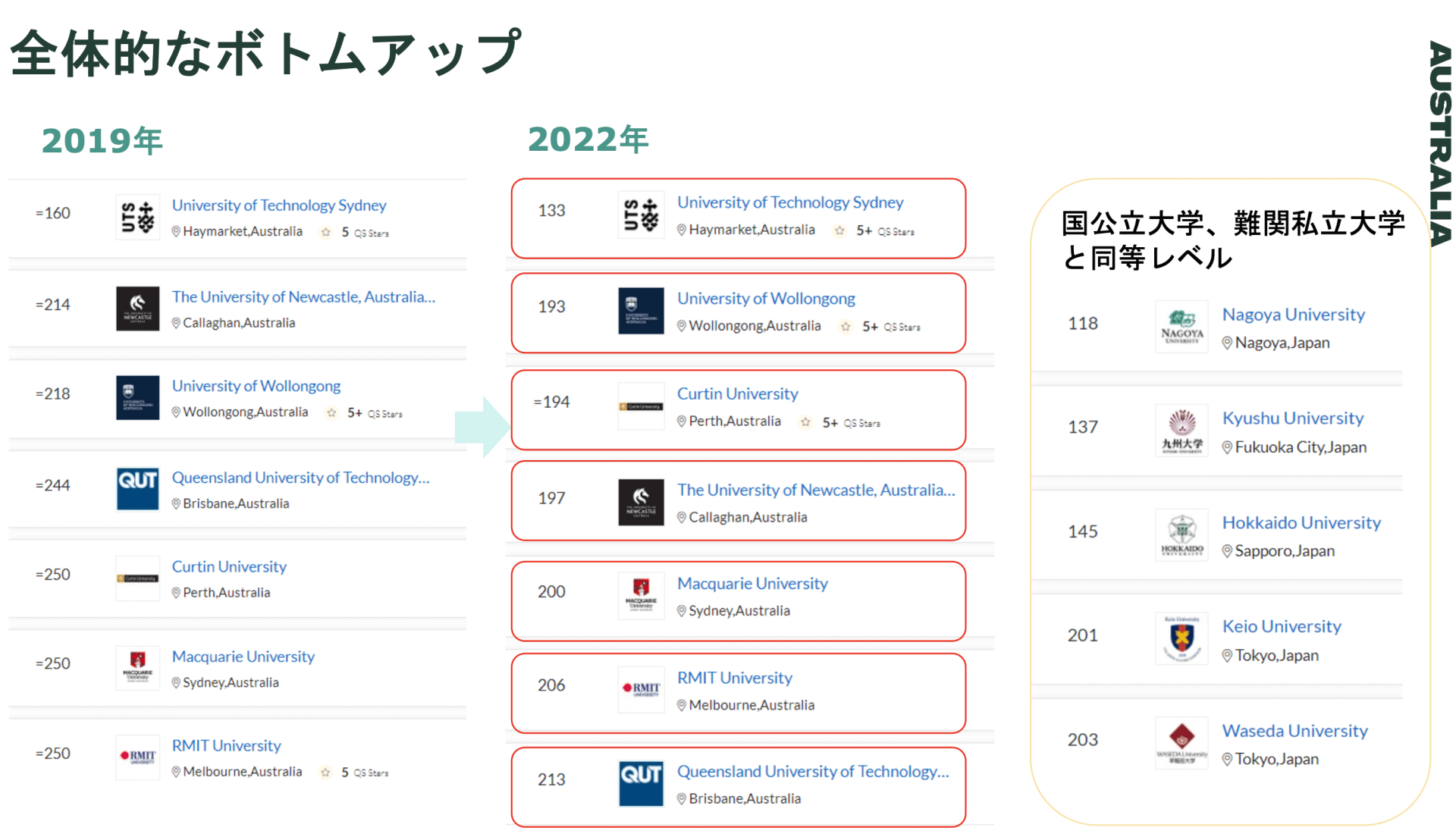Screen dimensions: 1456x840
Task: Click the University of Wollongong logo in 2022 list
Action: 641,310
